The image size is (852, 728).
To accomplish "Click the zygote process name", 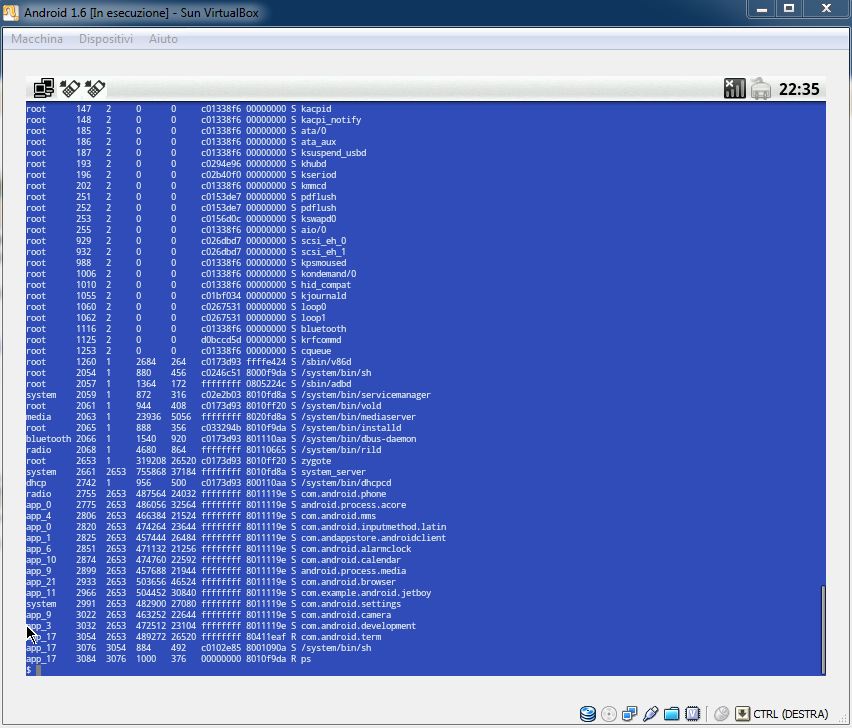I will 316,461.
